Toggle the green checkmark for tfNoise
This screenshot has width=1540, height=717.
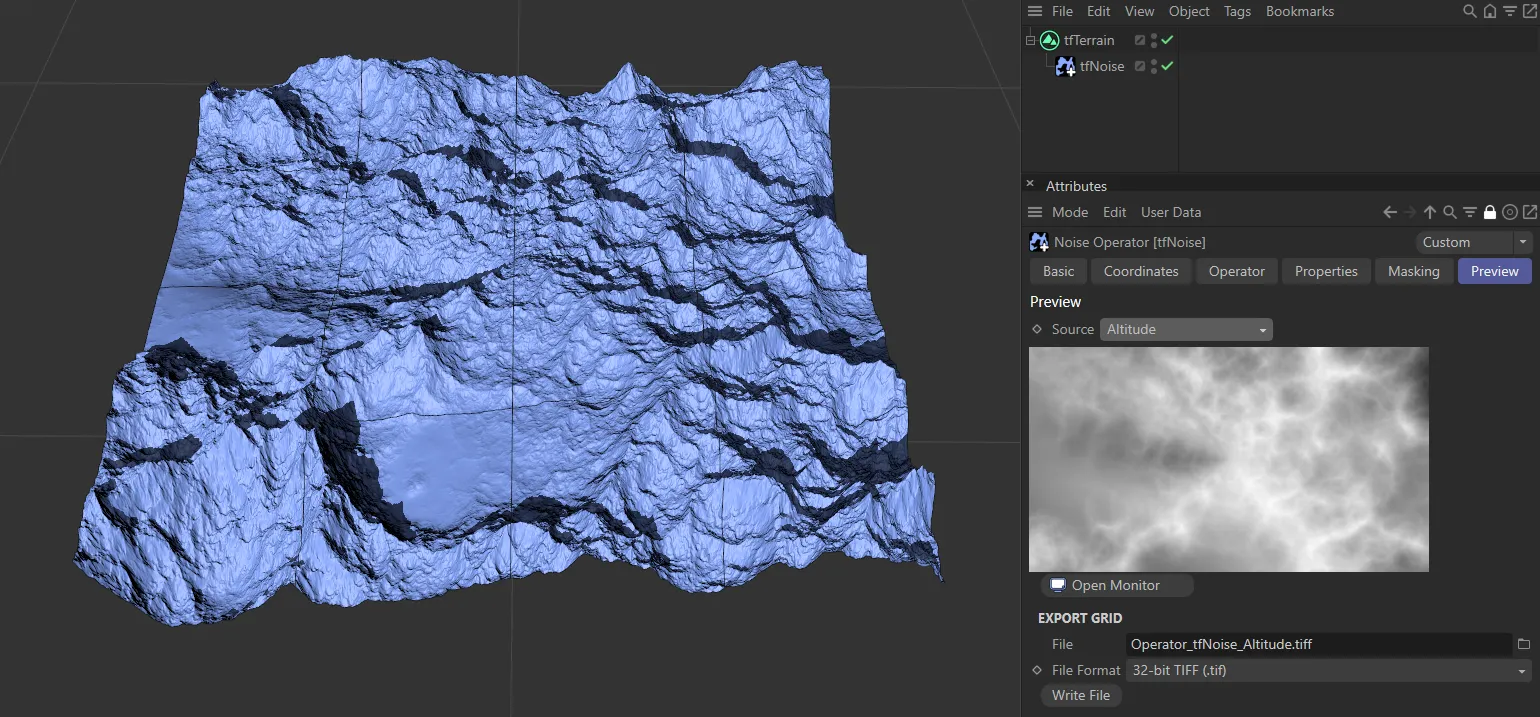coord(1167,67)
